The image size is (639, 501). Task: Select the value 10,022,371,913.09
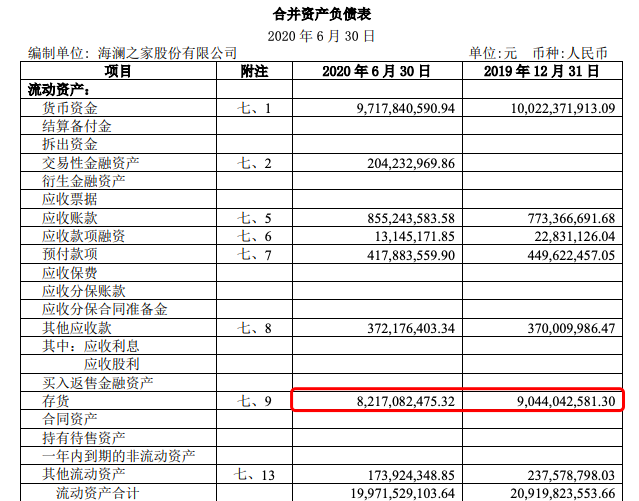(563, 108)
